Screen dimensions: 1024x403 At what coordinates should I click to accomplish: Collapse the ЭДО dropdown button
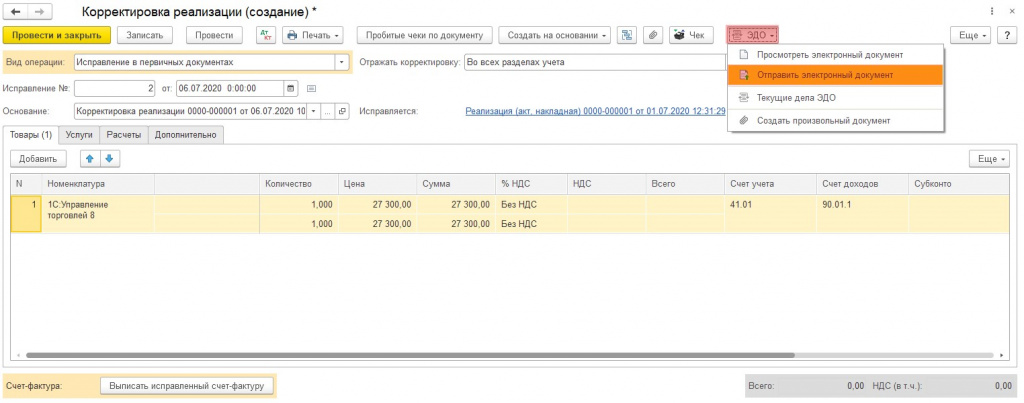(752, 35)
